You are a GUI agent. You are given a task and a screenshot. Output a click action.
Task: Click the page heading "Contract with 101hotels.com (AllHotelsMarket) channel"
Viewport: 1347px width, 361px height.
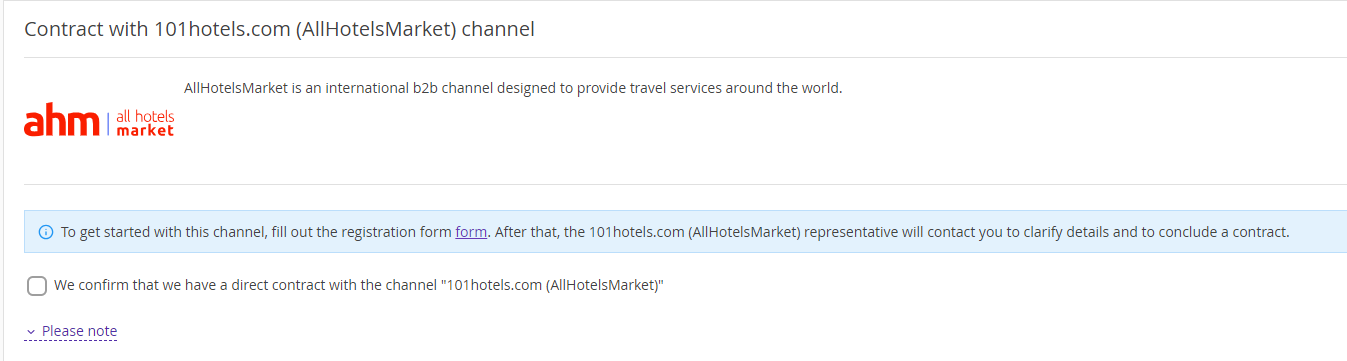pos(279,29)
